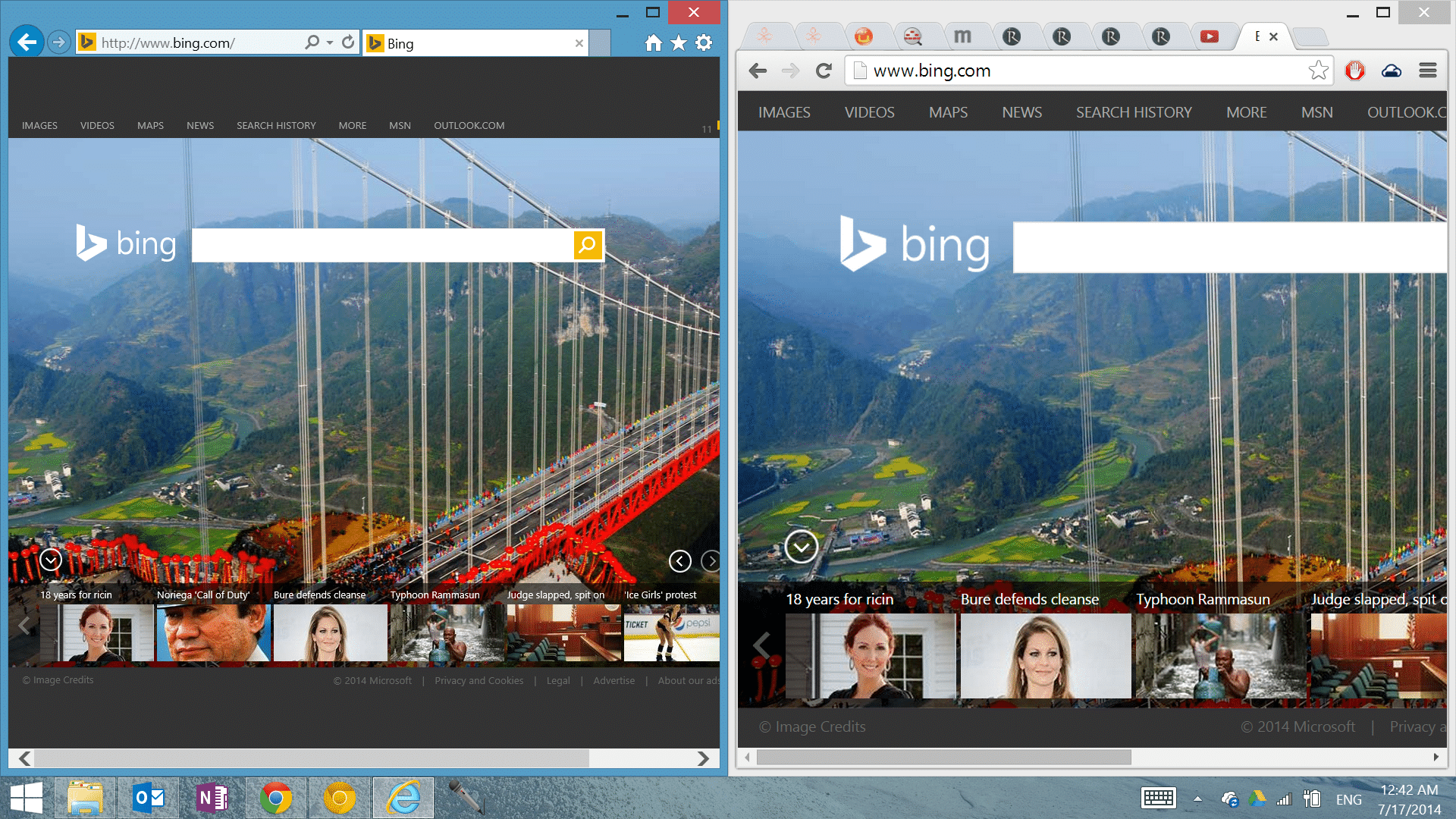Viewport: 1456px width, 819px height.
Task: Open the red stop-hand Chrome extension
Action: 1355,71
